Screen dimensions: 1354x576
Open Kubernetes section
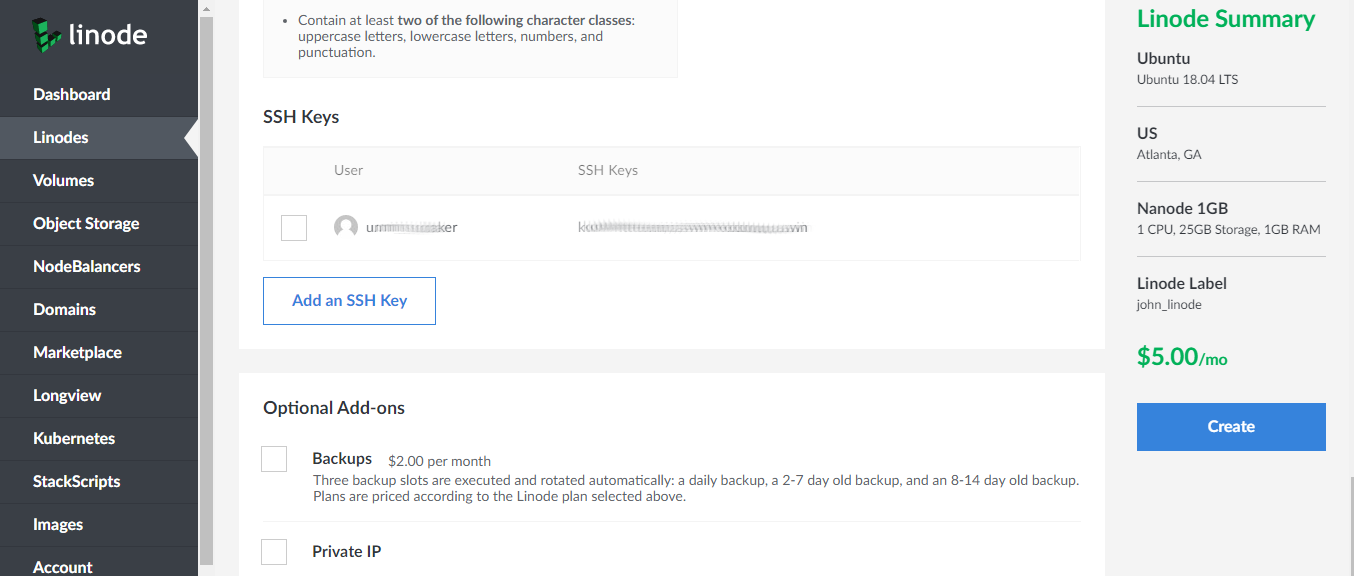(x=74, y=439)
